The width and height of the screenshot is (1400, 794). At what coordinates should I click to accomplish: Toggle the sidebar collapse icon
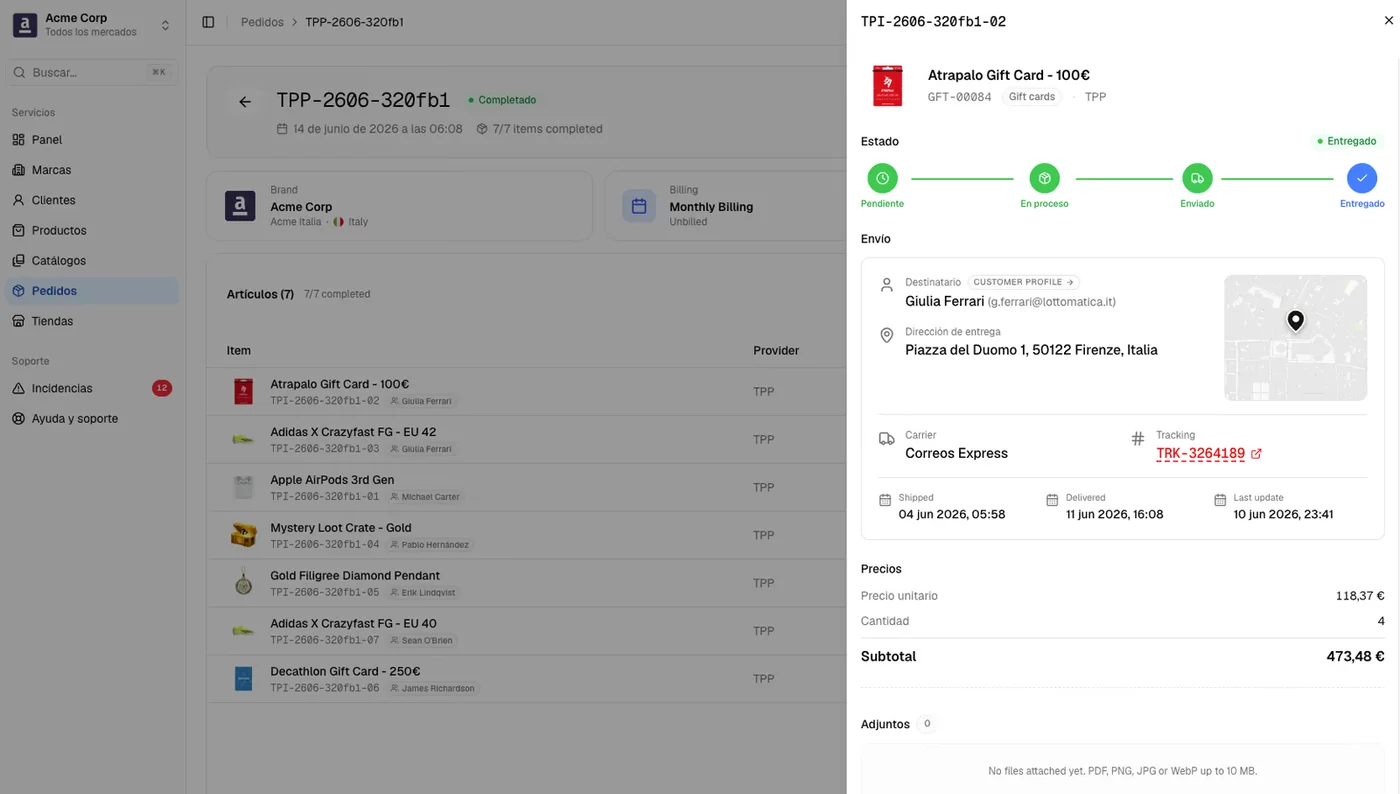point(208,22)
